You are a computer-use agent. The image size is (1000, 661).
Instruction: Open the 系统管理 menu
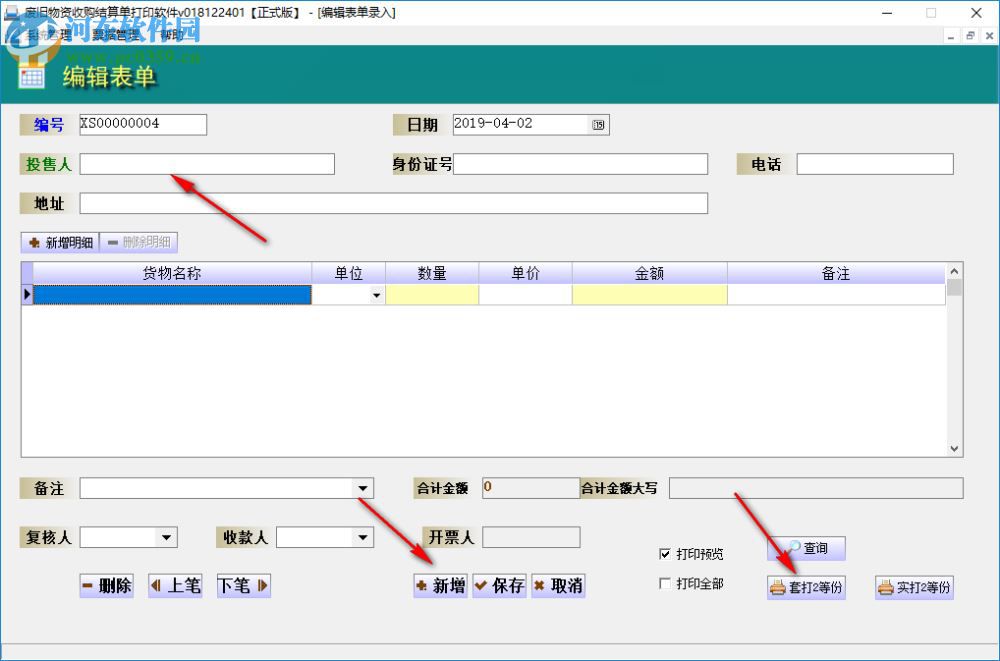(50, 35)
